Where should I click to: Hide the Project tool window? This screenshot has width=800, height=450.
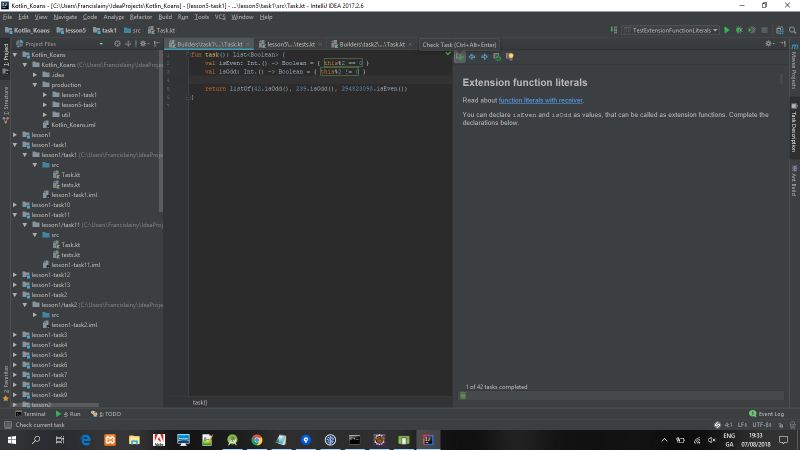coord(156,44)
